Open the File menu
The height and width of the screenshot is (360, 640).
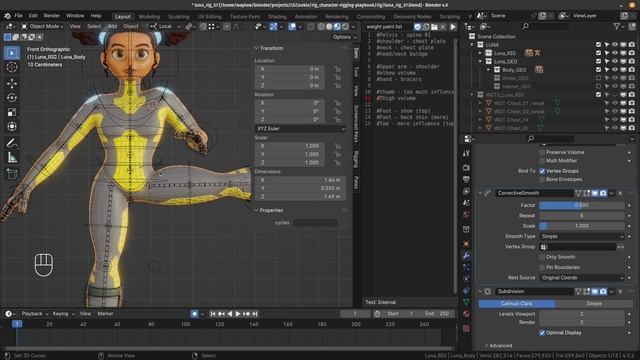pyautogui.click(x=18, y=16)
